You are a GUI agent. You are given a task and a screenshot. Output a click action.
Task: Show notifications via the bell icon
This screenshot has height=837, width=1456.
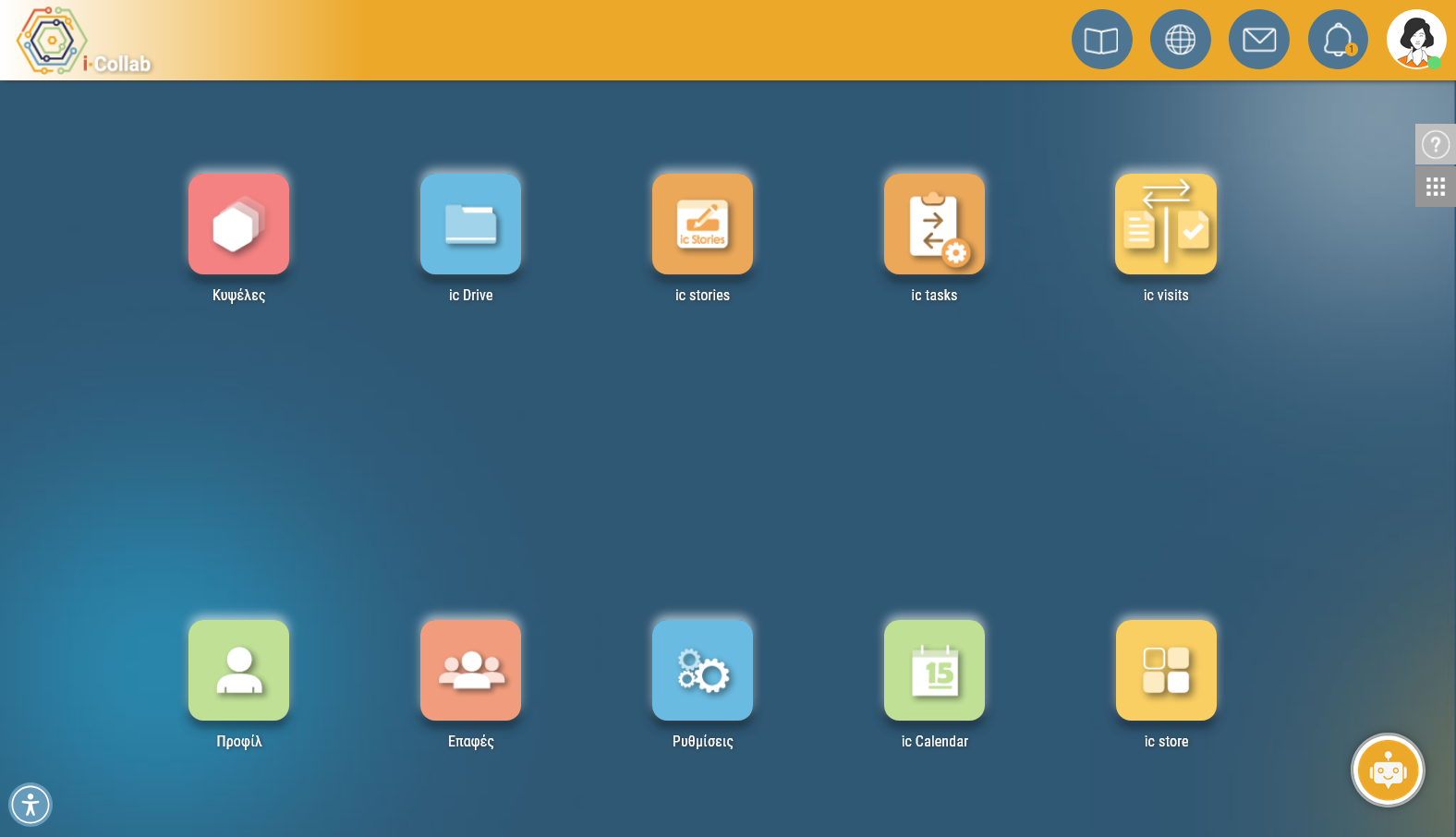1338,40
